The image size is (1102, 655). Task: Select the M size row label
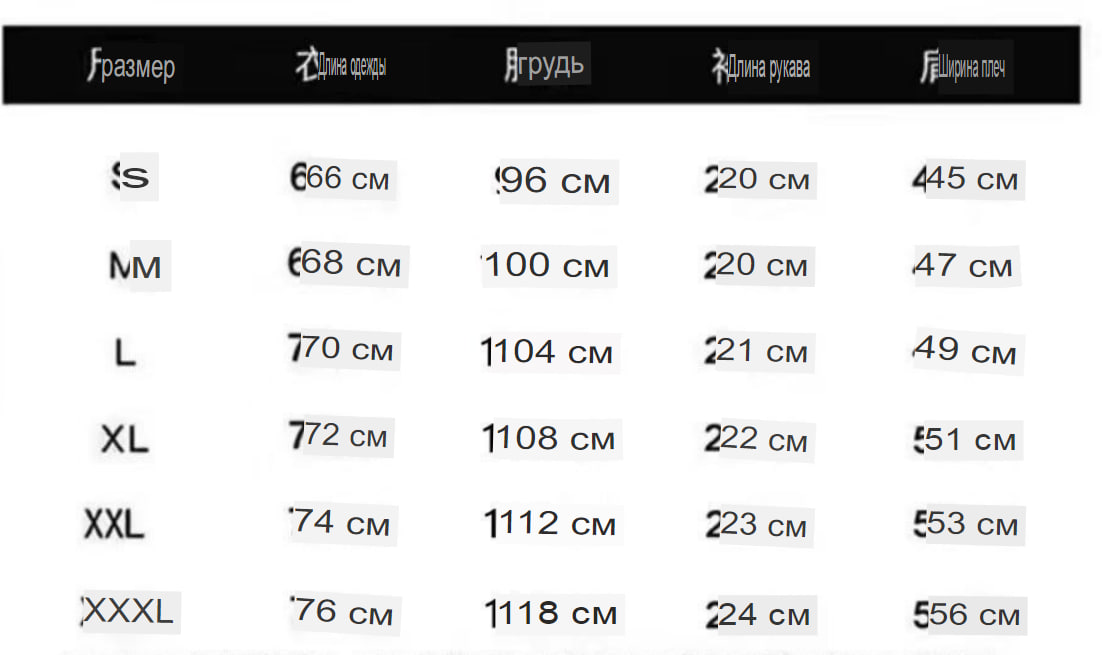pyautogui.click(x=135, y=266)
